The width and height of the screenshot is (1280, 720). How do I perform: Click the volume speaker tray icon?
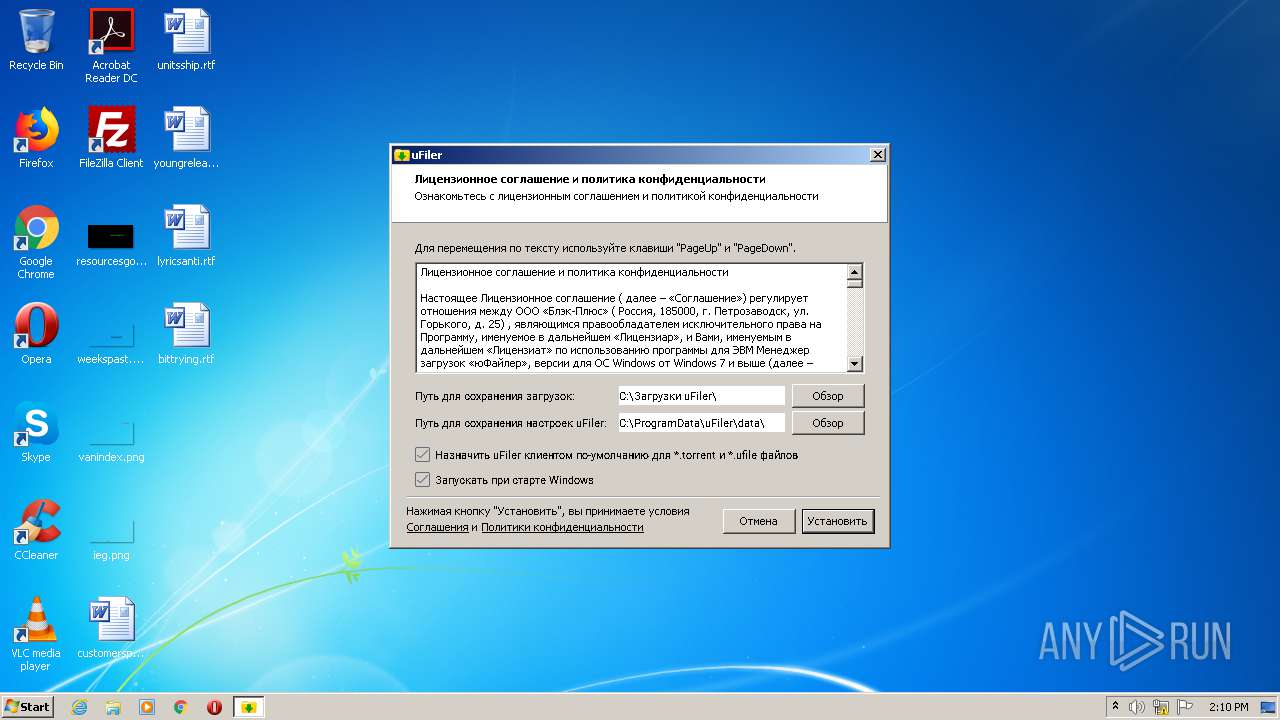coord(1137,707)
